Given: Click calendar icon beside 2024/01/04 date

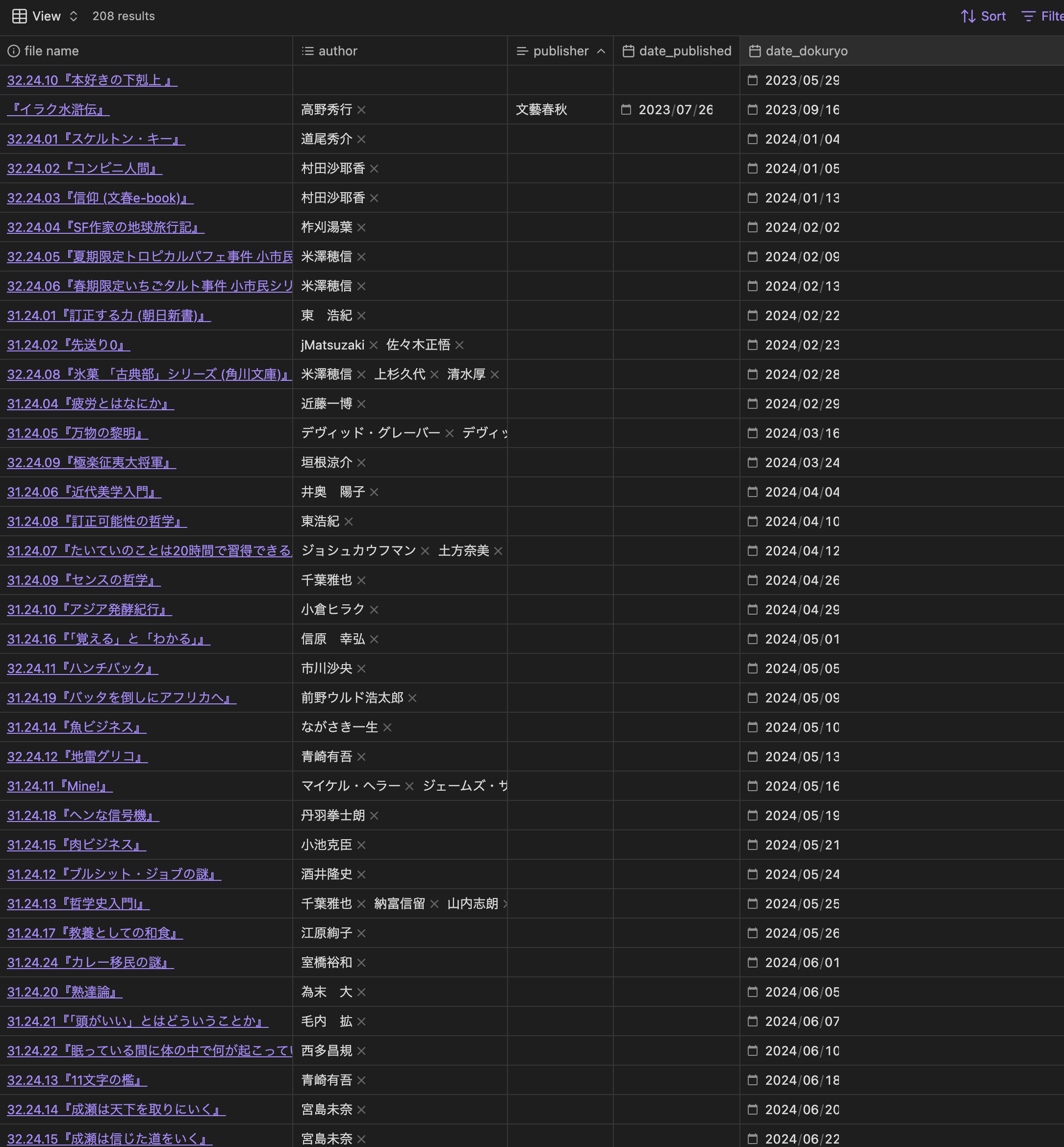Looking at the screenshot, I should point(753,139).
